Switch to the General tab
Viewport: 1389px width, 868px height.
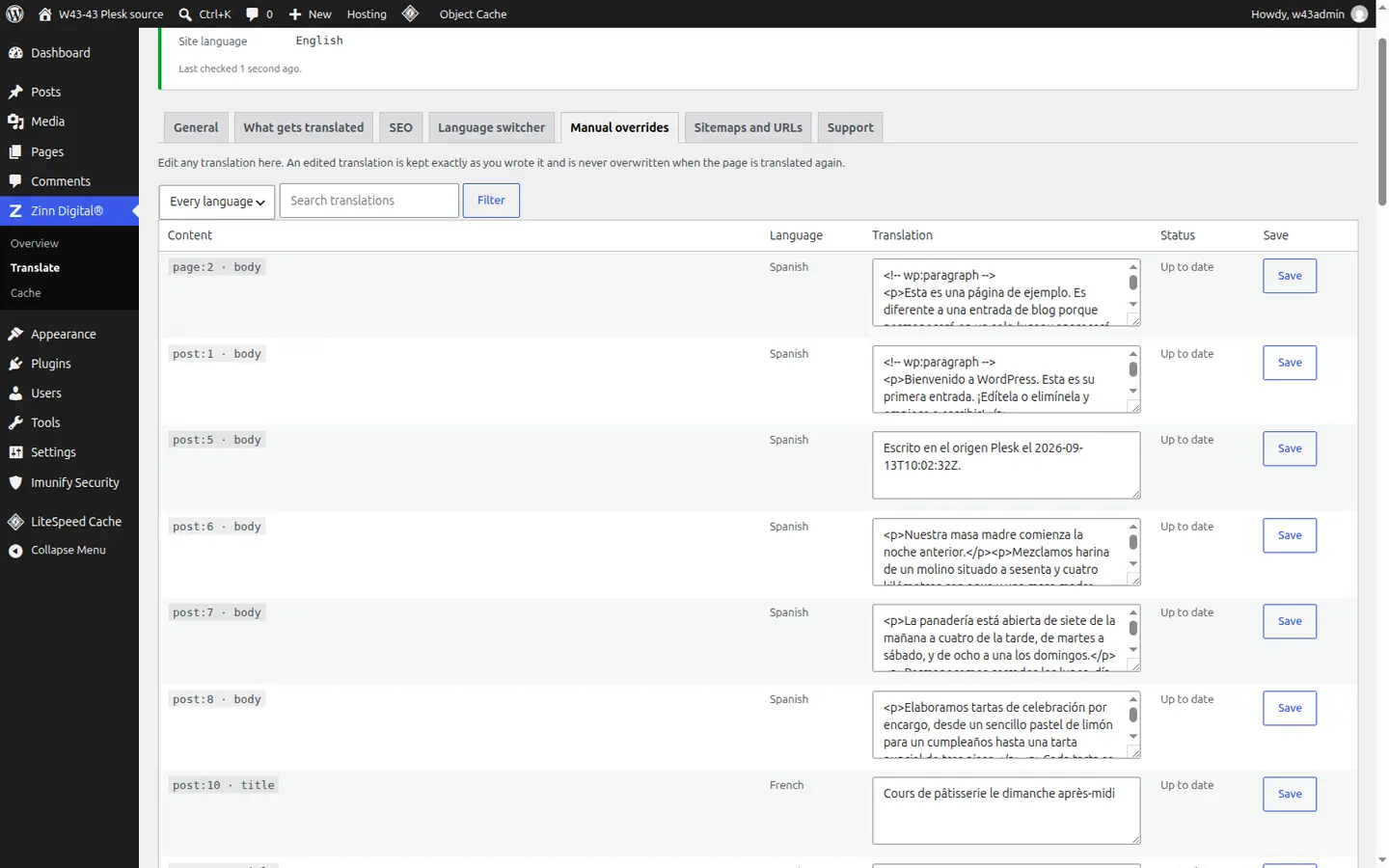coord(196,127)
